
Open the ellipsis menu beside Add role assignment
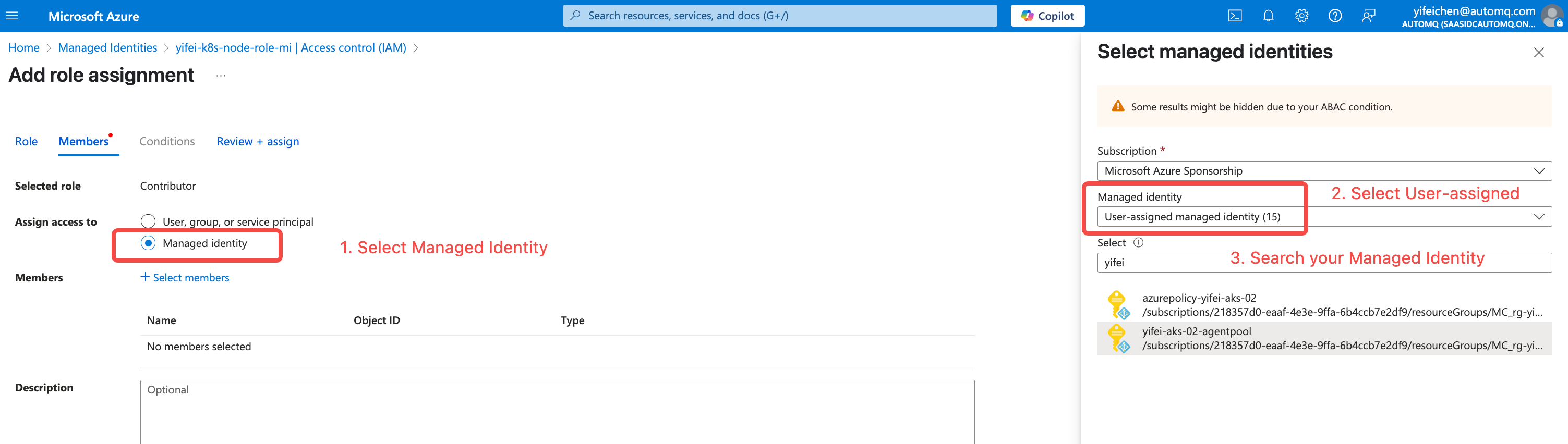pyautogui.click(x=221, y=76)
